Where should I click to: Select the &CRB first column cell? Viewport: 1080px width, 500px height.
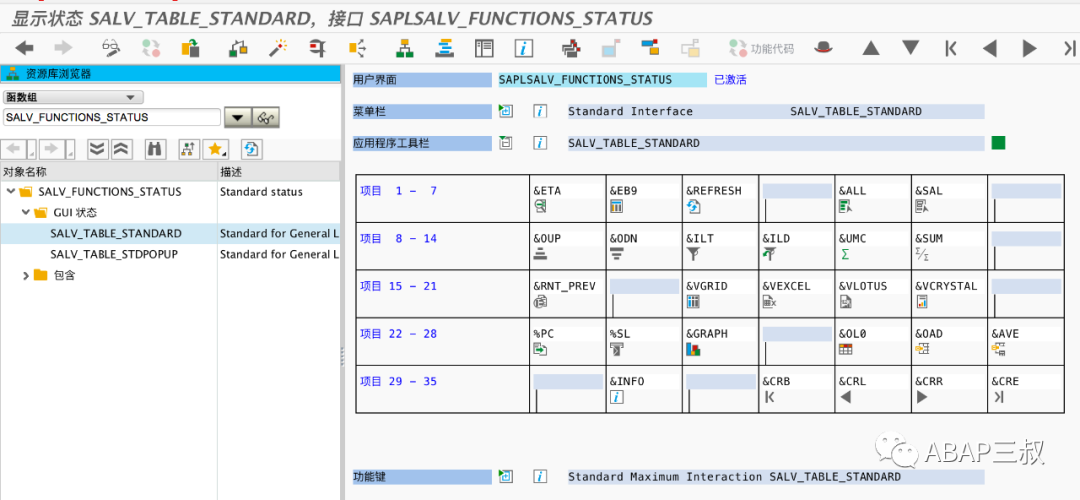(x=797, y=388)
